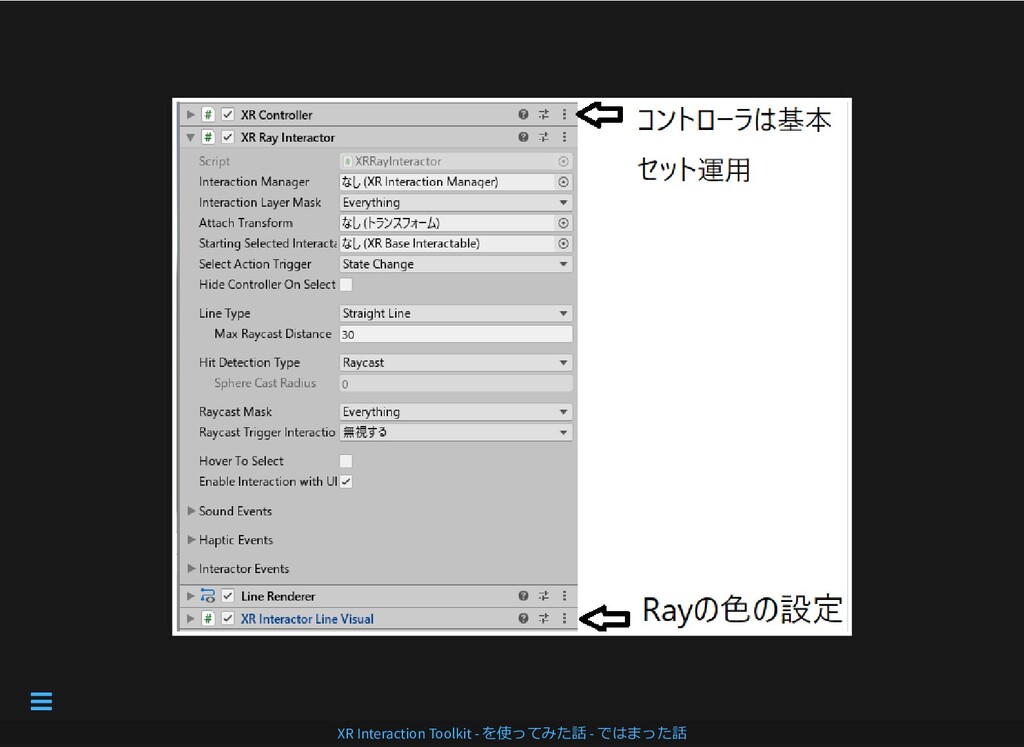Image resolution: width=1024 pixels, height=747 pixels.
Task: Disable XR Interactor Line Visual checkbox
Action: (228, 618)
